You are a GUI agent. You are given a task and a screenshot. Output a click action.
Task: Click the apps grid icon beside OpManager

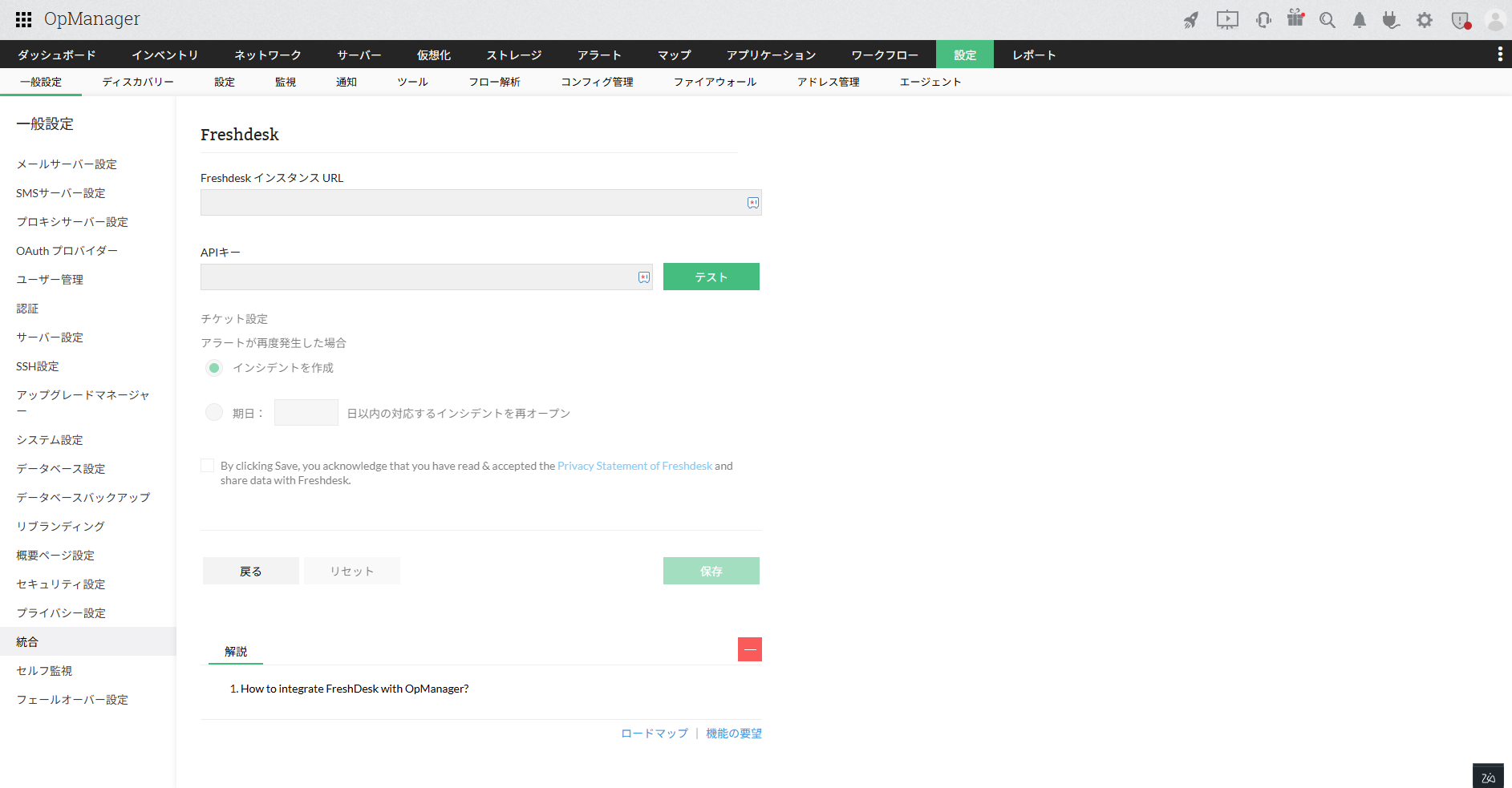click(22, 19)
